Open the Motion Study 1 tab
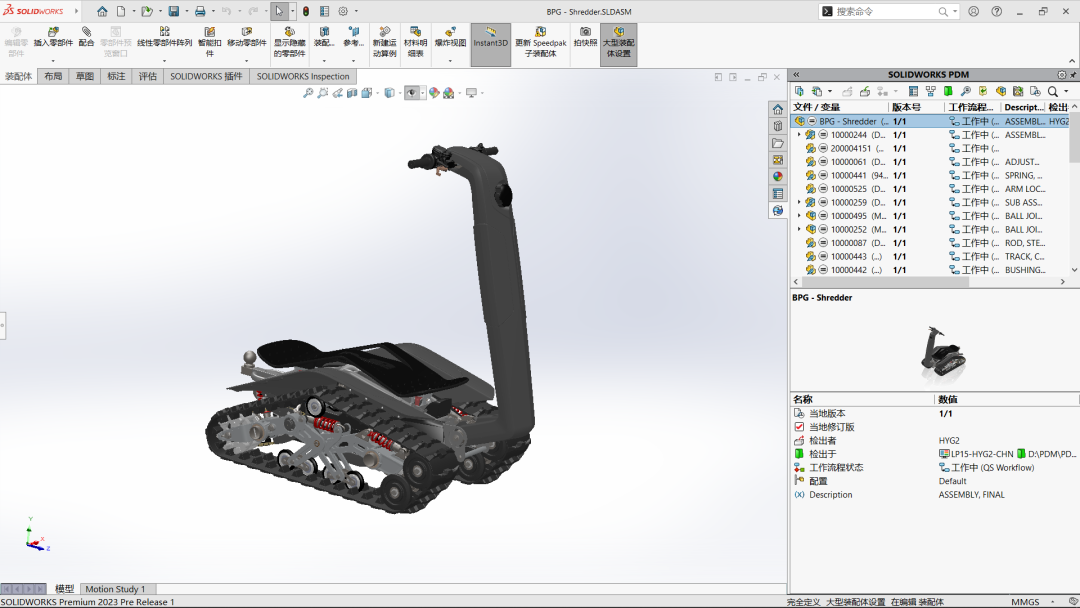 tap(115, 589)
